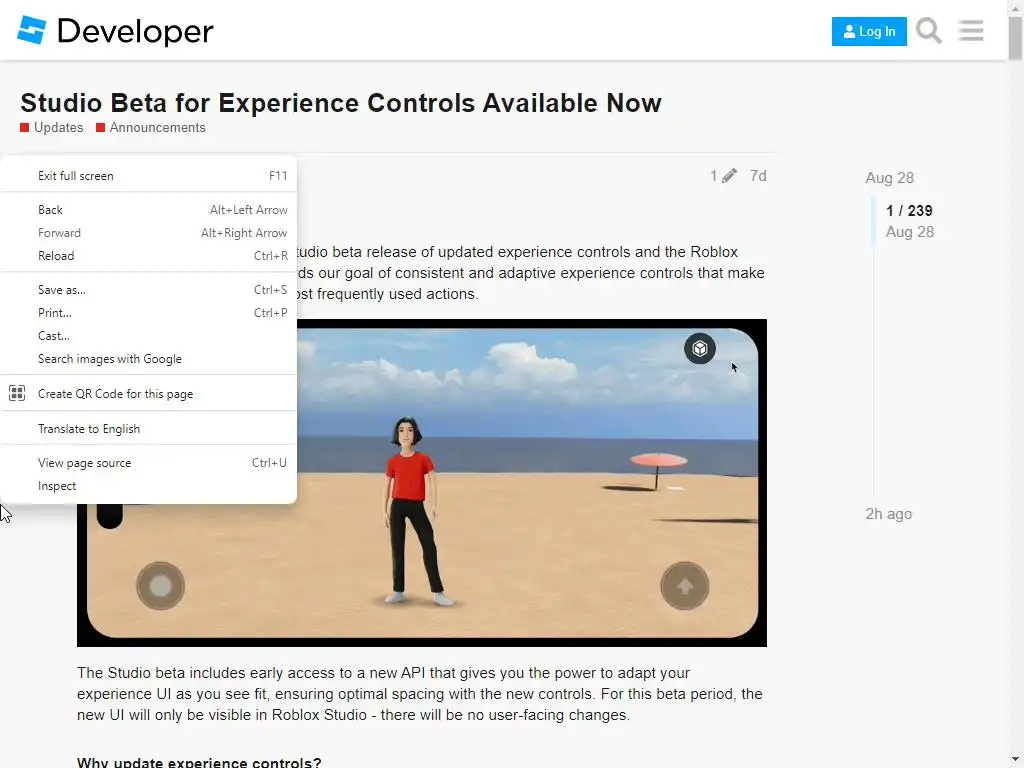1024x768 pixels.
Task: Click the Log In button
Action: pyautogui.click(x=869, y=31)
